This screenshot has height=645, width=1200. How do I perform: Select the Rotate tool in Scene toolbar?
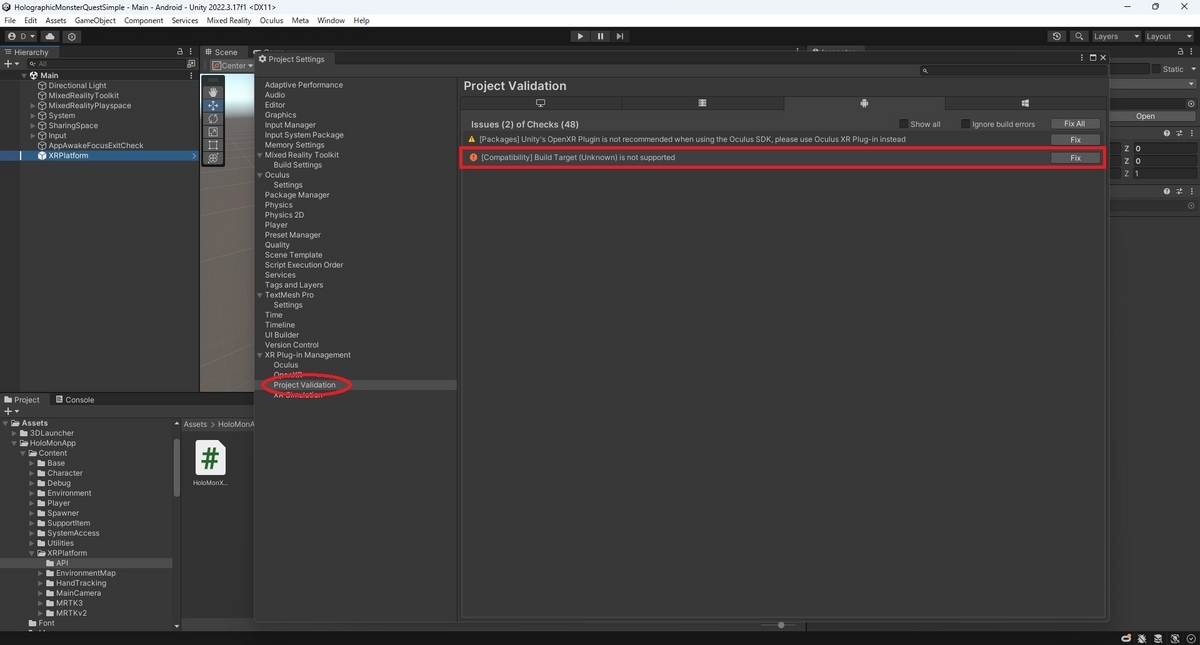[x=213, y=118]
